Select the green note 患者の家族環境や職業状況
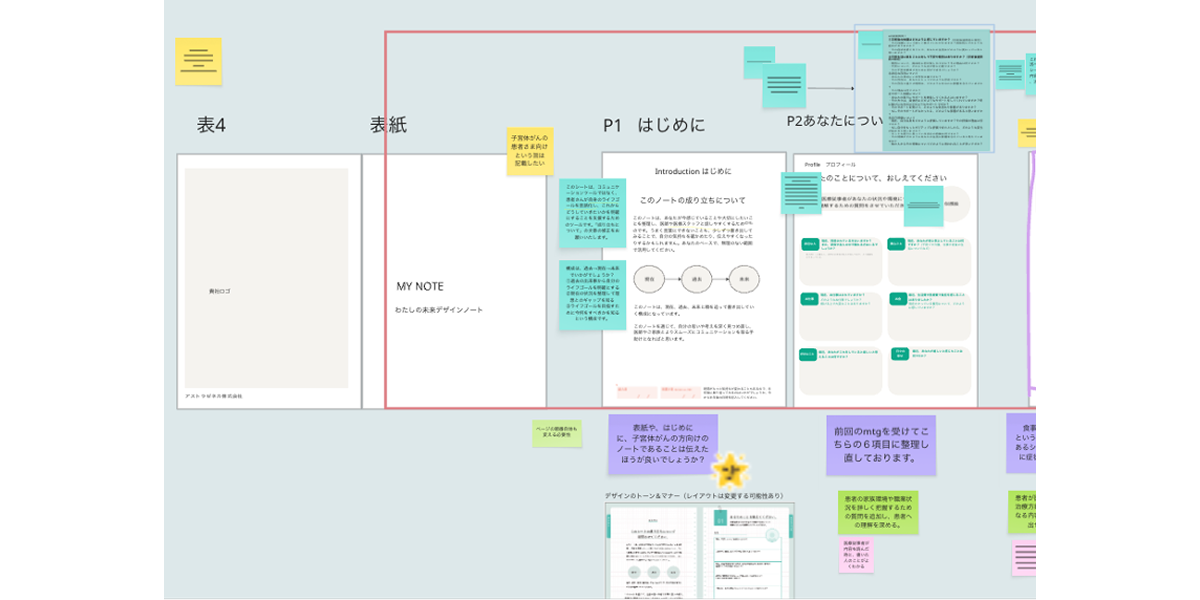 pos(878,512)
